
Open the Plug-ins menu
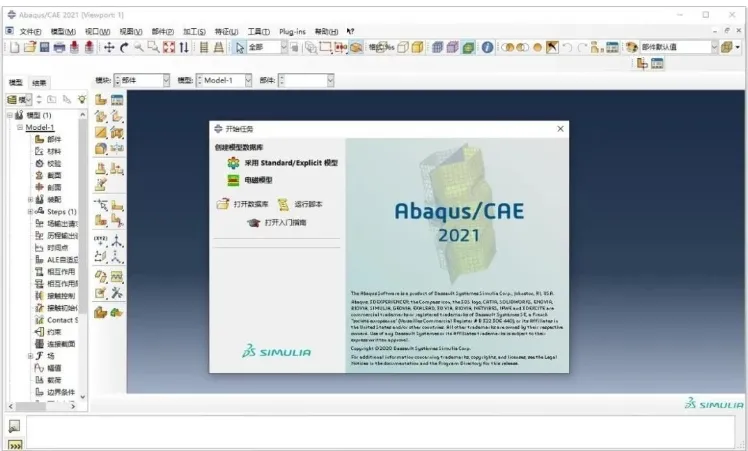pos(292,31)
